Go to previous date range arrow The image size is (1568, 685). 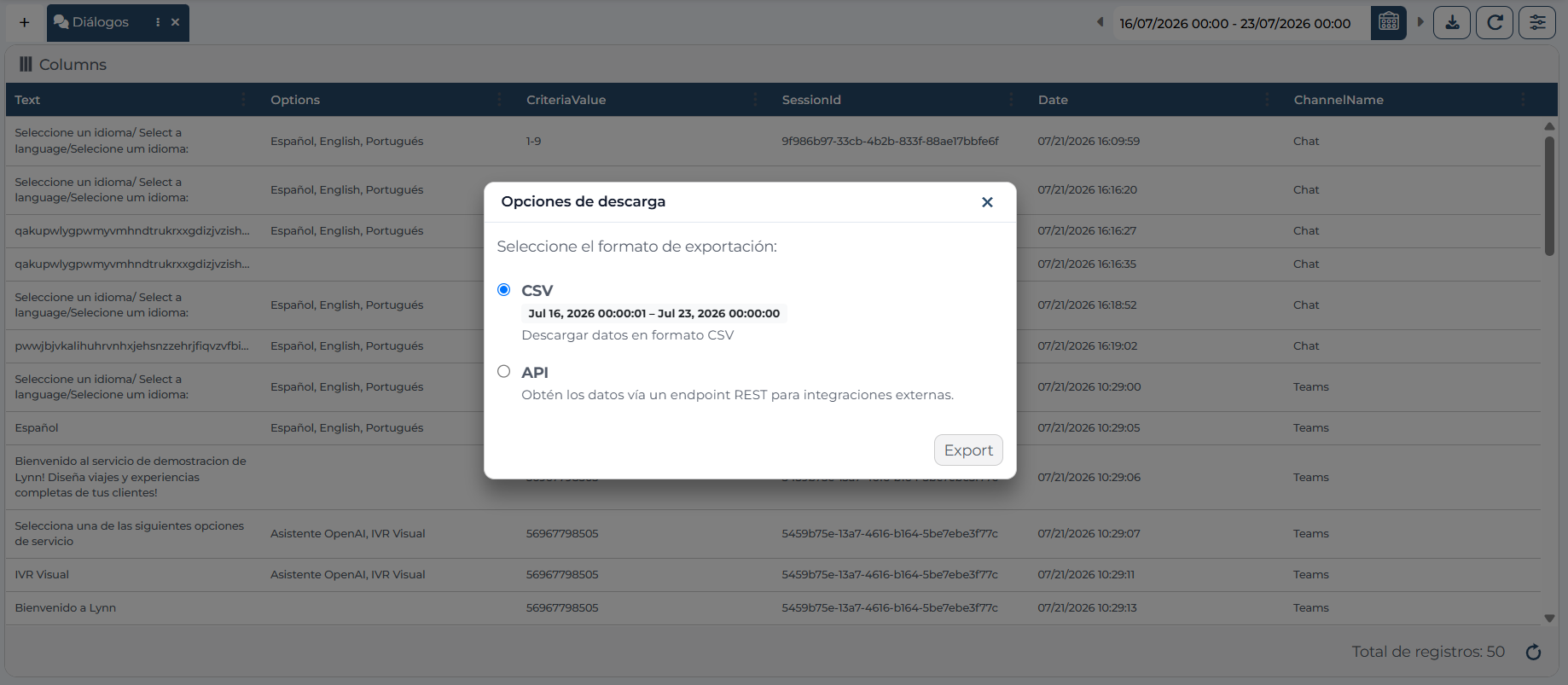(1101, 22)
